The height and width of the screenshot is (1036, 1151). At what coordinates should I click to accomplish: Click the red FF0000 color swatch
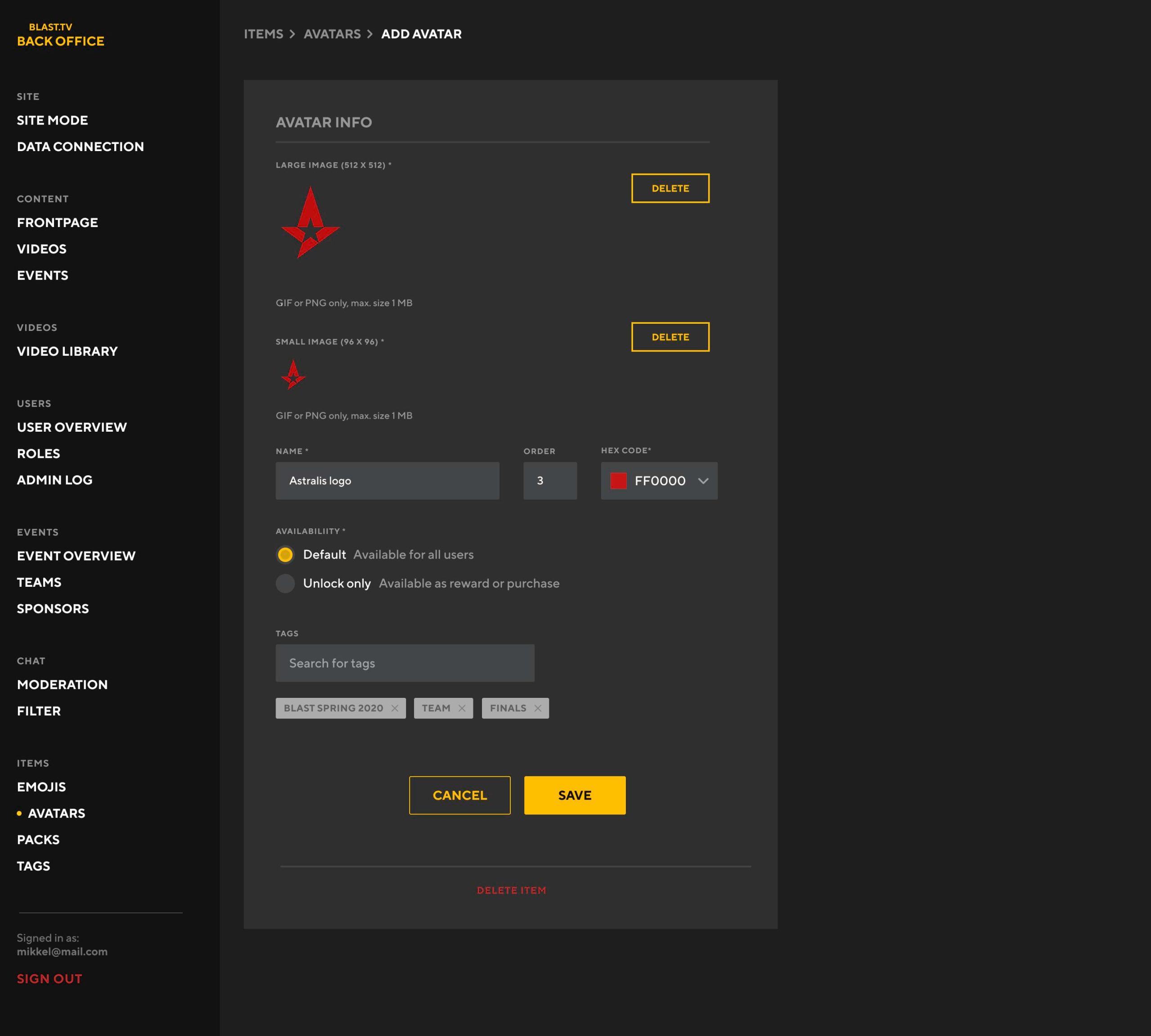pyautogui.click(x=618, y=481)
